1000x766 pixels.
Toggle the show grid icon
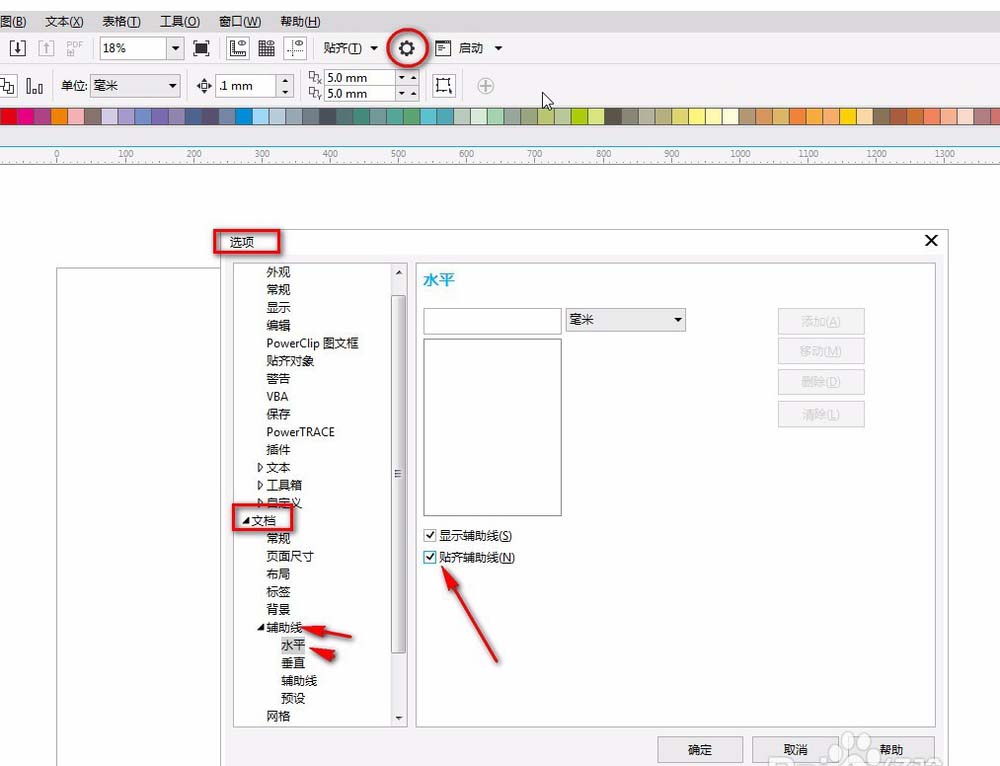(x=267, y=48)
